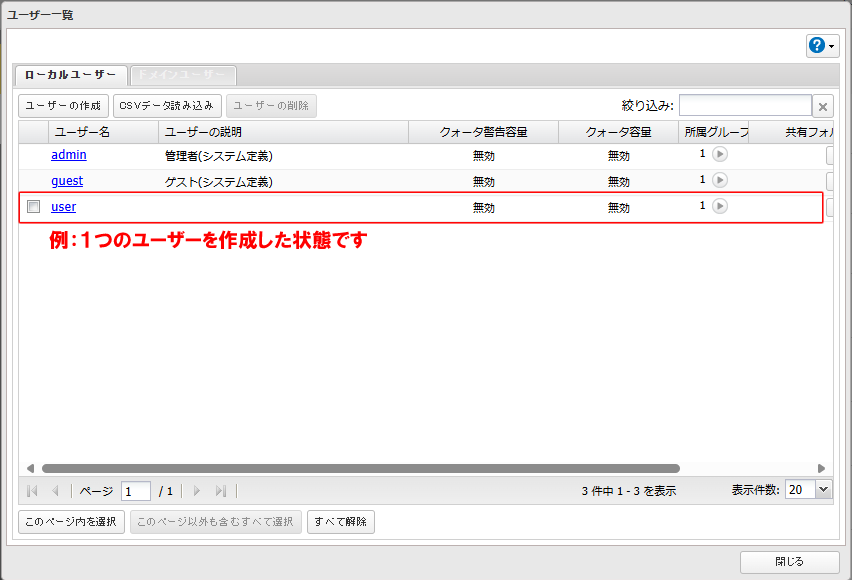This screenshot has height=580, width=852.
Task: Expand group arrow in user row
Action: click(x=720, y=206)
